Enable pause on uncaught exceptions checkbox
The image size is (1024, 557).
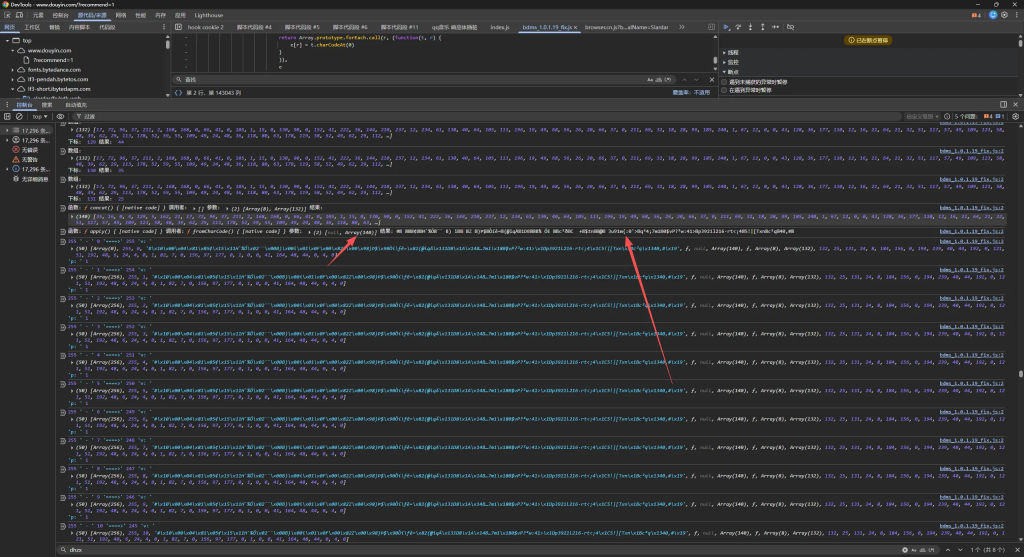724,82
